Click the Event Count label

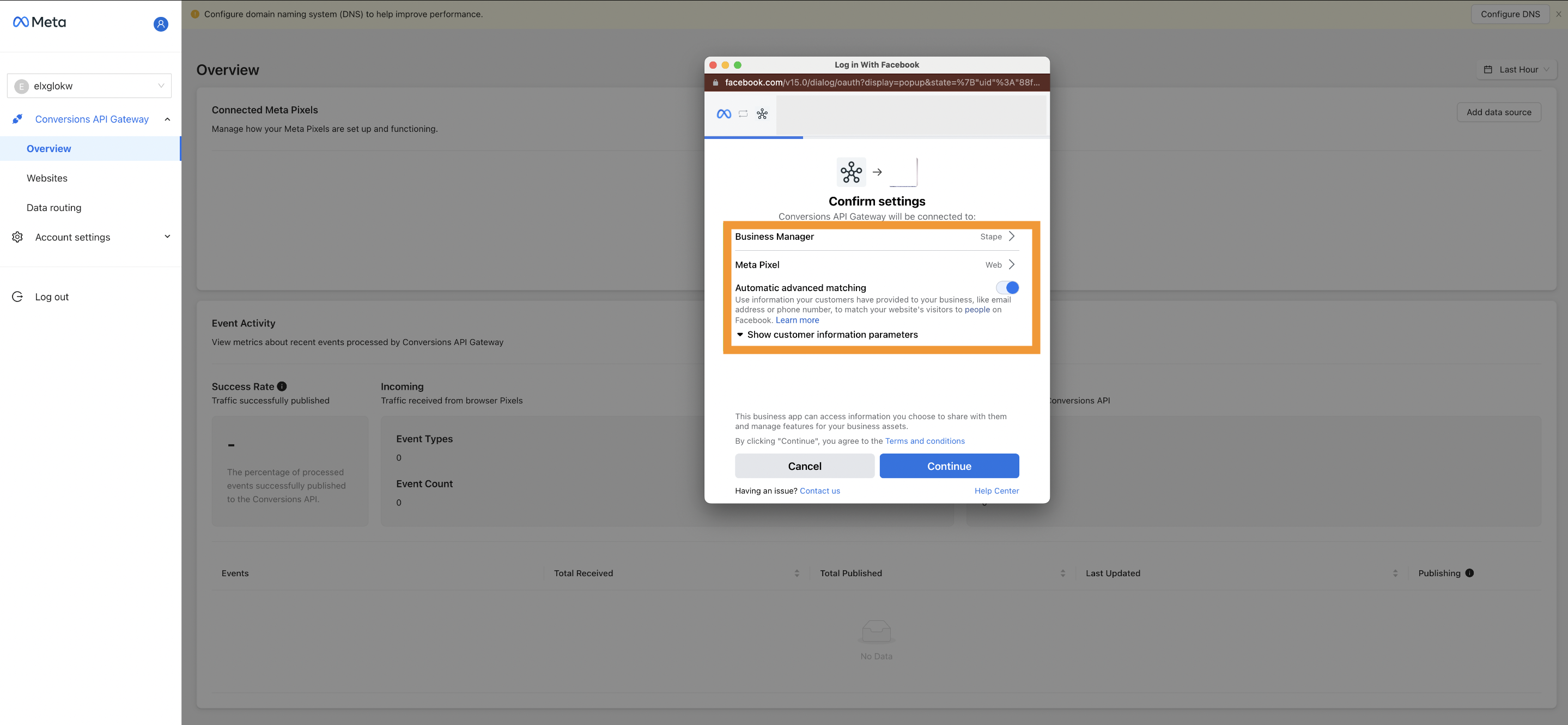(x=424, y=484)
